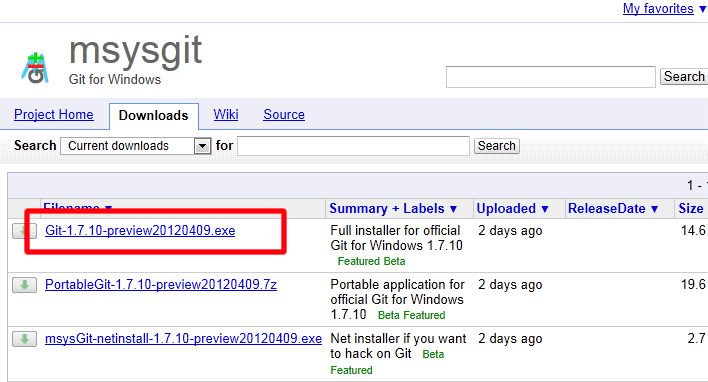Click the 19.6 size value

point(693,285)
